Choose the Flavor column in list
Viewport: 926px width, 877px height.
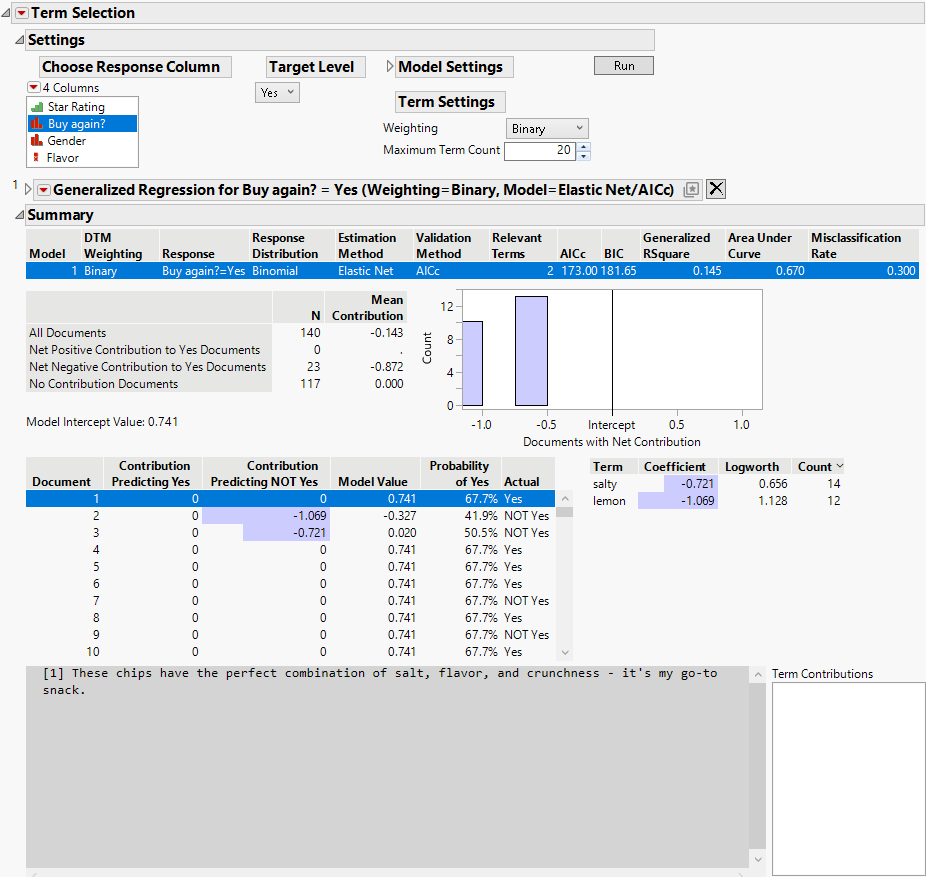point(62,158)
